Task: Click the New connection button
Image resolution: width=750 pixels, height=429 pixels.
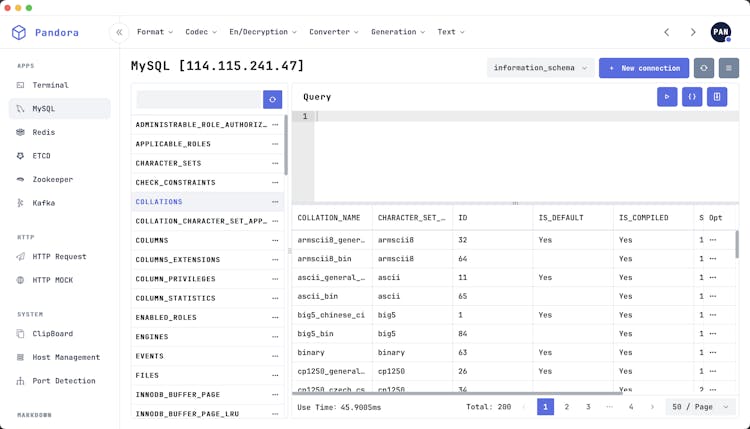Action: point(644,68)
